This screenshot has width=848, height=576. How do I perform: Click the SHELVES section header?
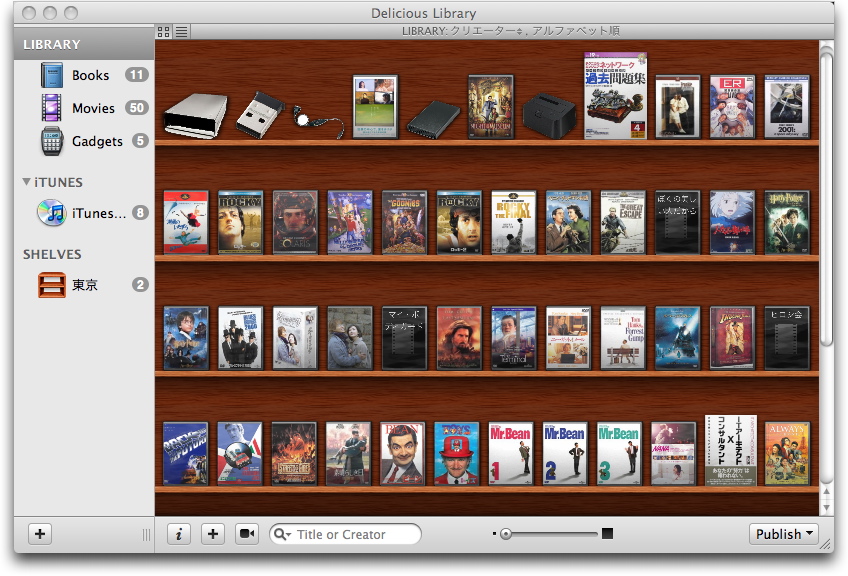click(52, 254)
